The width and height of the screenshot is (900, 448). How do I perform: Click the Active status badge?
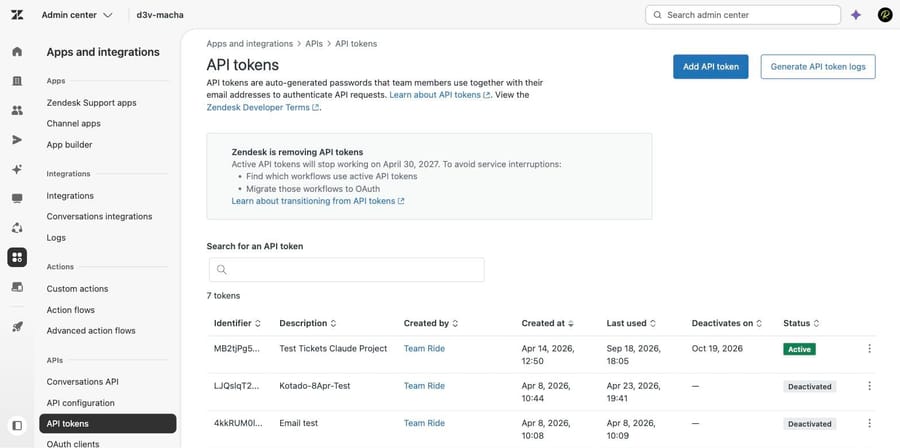pyautogui.click(x=800, y=349)
